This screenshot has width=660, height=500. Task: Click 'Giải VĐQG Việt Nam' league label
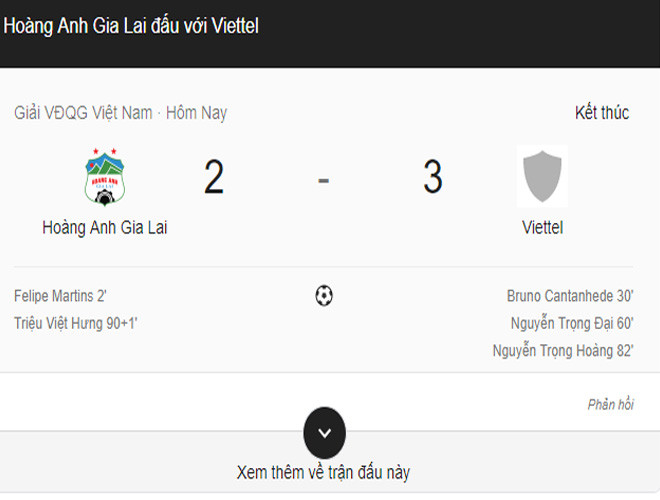(x=83, y=113)
